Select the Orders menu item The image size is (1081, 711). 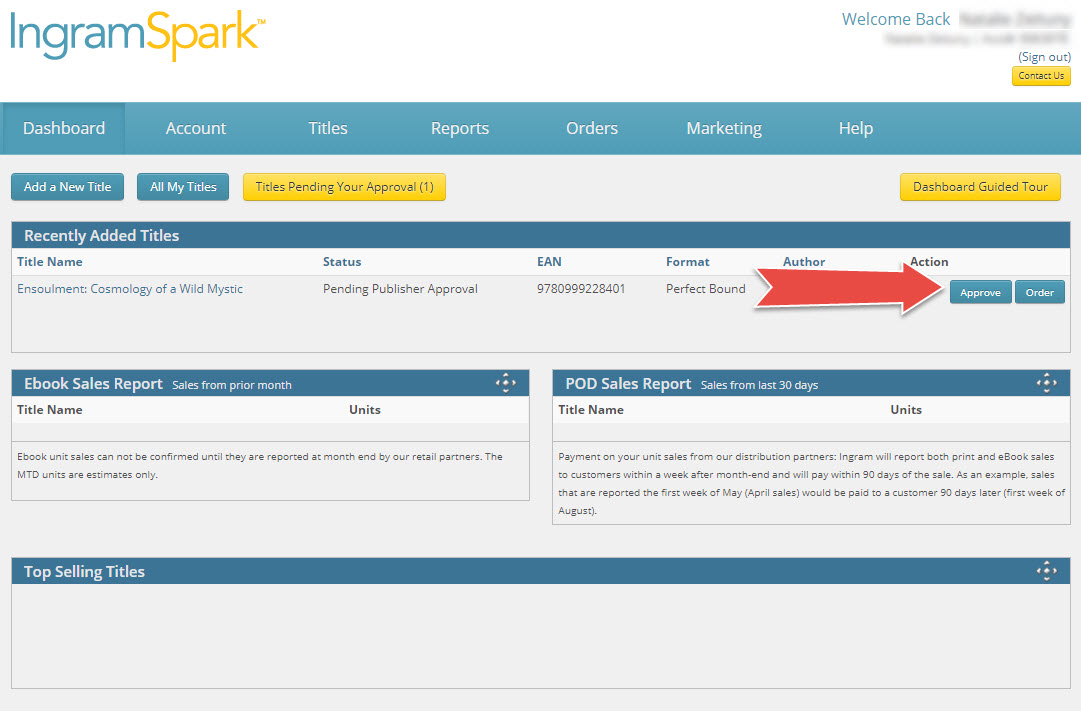[592, 128]
